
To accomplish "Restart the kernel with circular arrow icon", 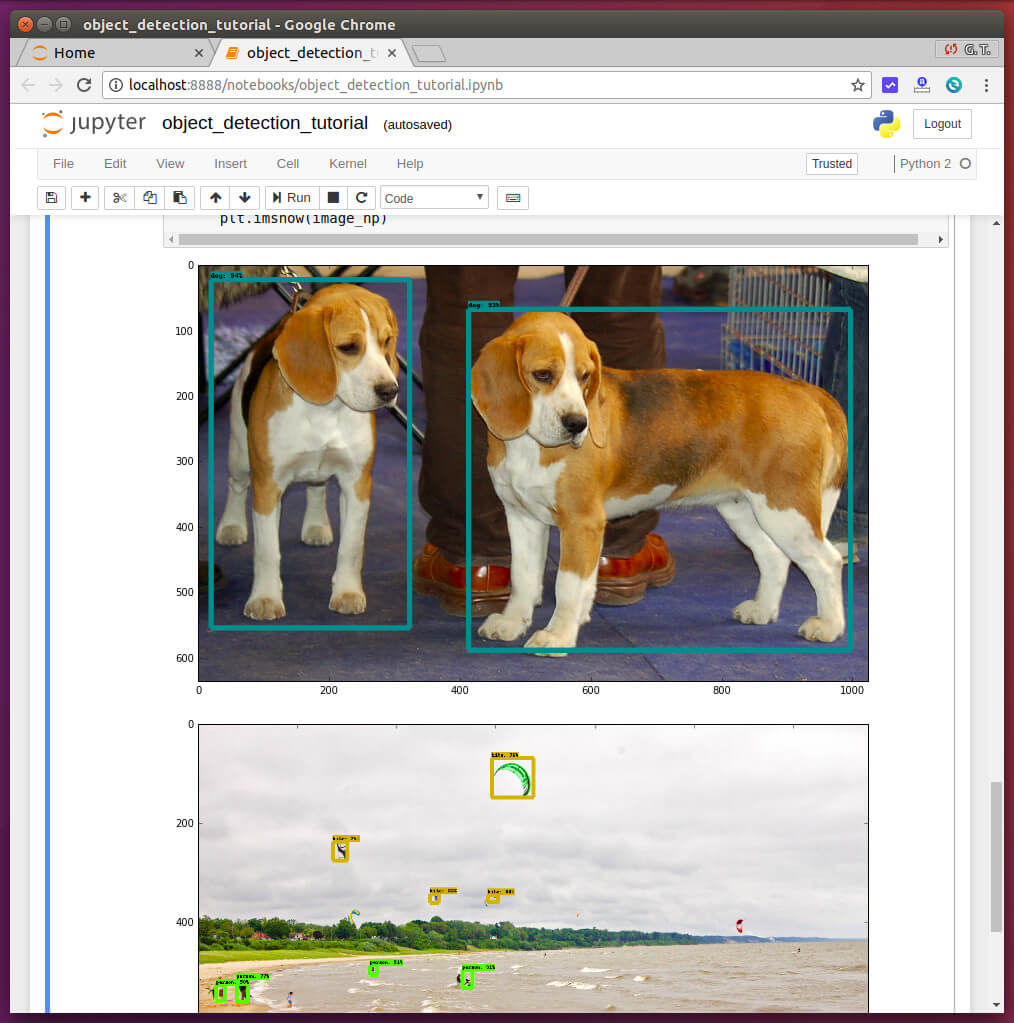I will point(362,198).
